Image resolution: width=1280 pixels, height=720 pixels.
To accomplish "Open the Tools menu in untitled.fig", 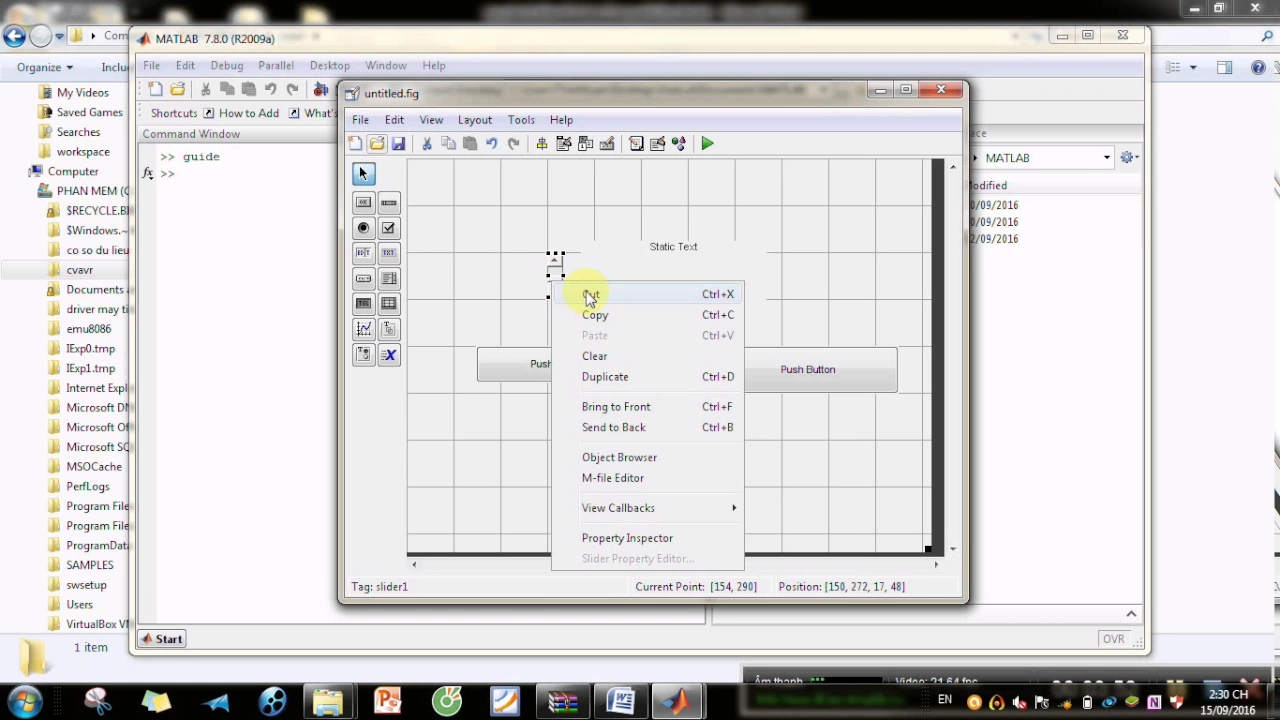I will (x=521, y=120).
